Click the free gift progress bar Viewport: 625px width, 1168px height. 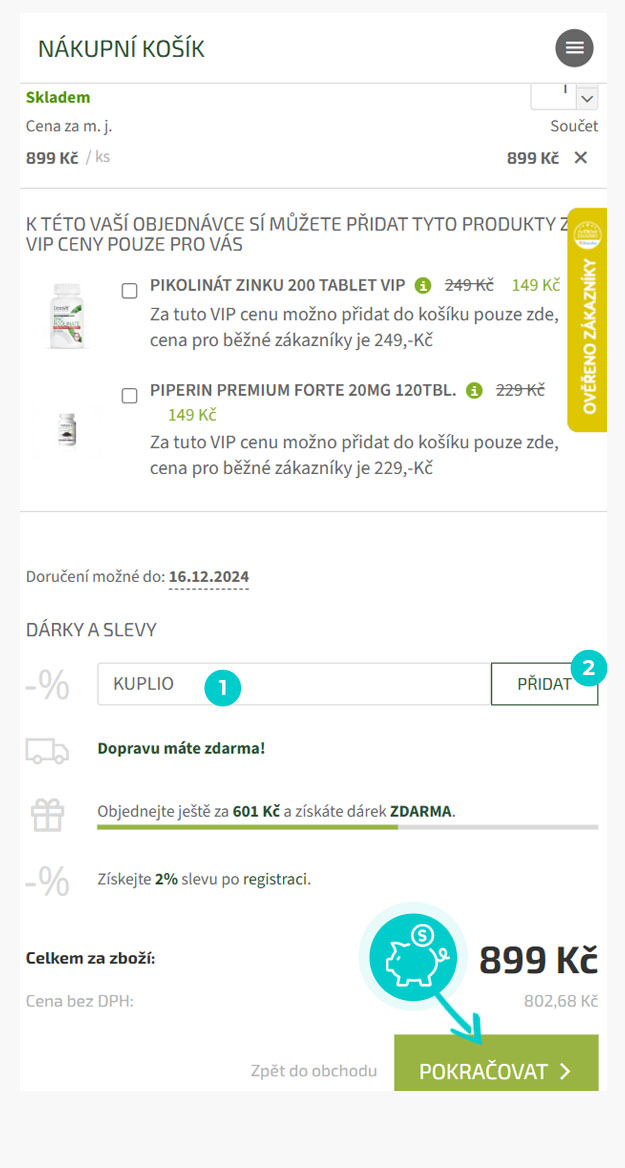347,827
